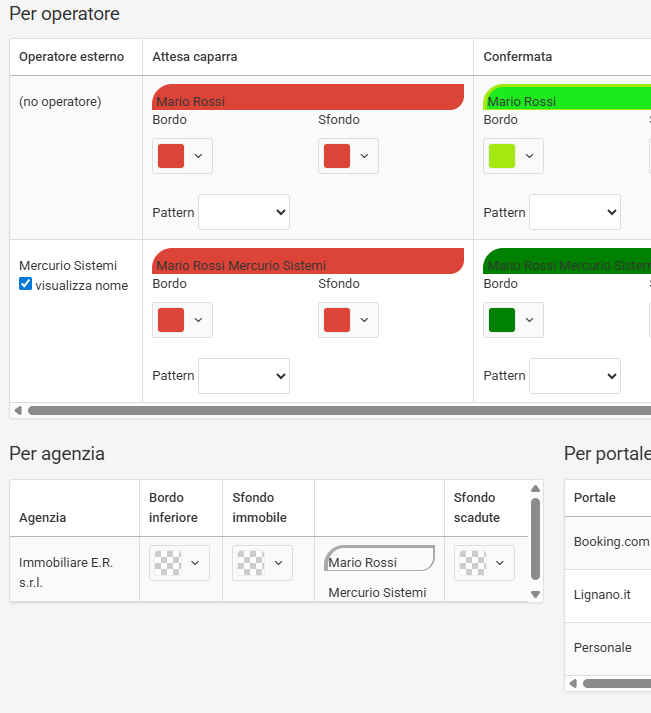Open Bordo inferiore picker for Immobiliare E.R.
The width and height of the screenshot is (651, 713).
point(180,563)
